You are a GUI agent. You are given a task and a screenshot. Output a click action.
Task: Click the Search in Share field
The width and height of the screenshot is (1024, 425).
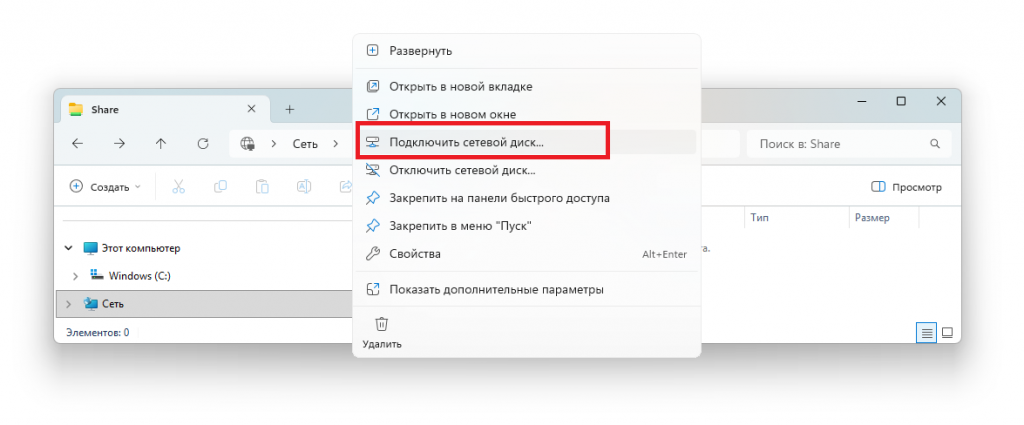click(x=849, y=144)
